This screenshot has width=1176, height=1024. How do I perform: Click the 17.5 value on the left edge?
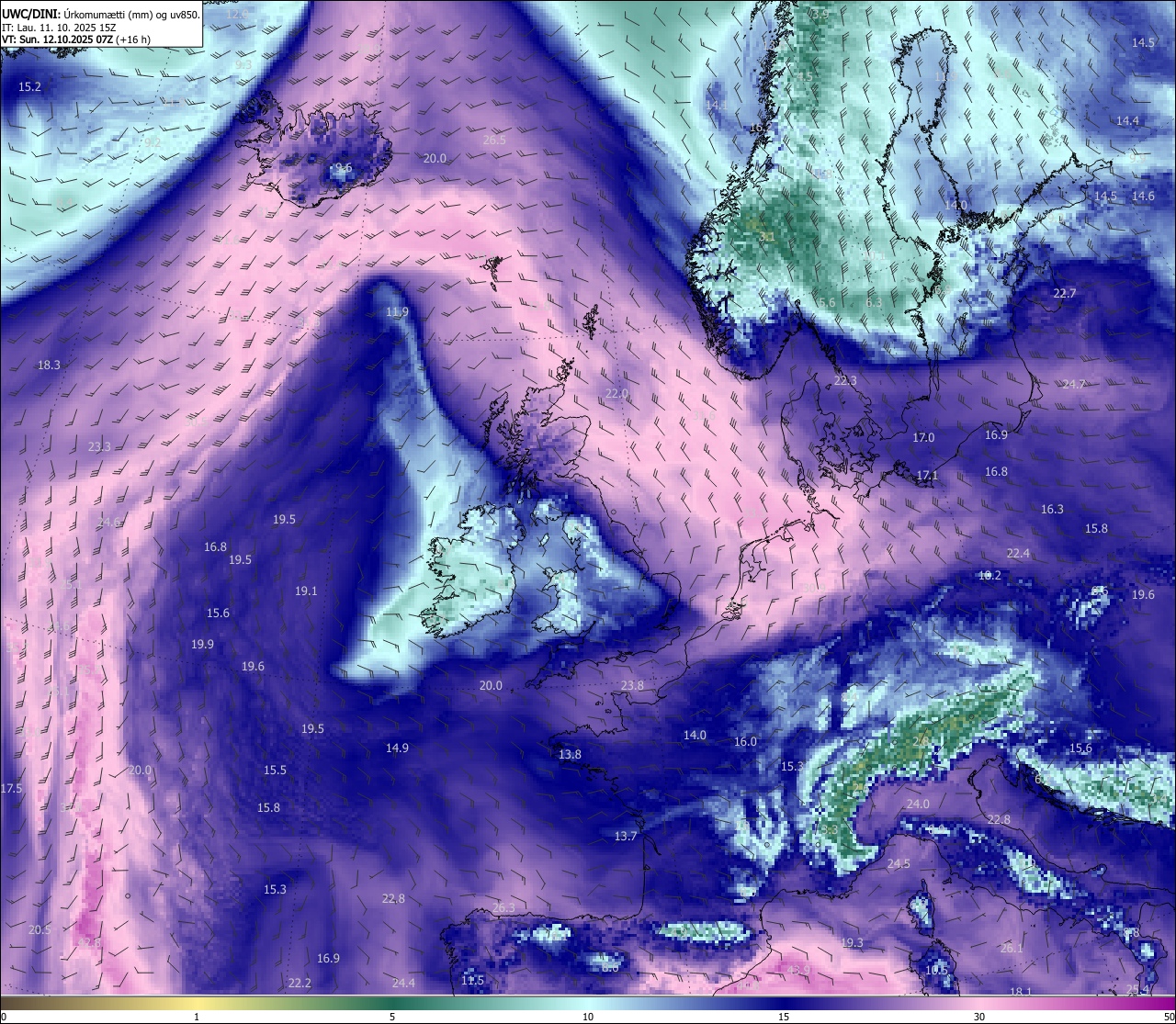coord(11,789)
